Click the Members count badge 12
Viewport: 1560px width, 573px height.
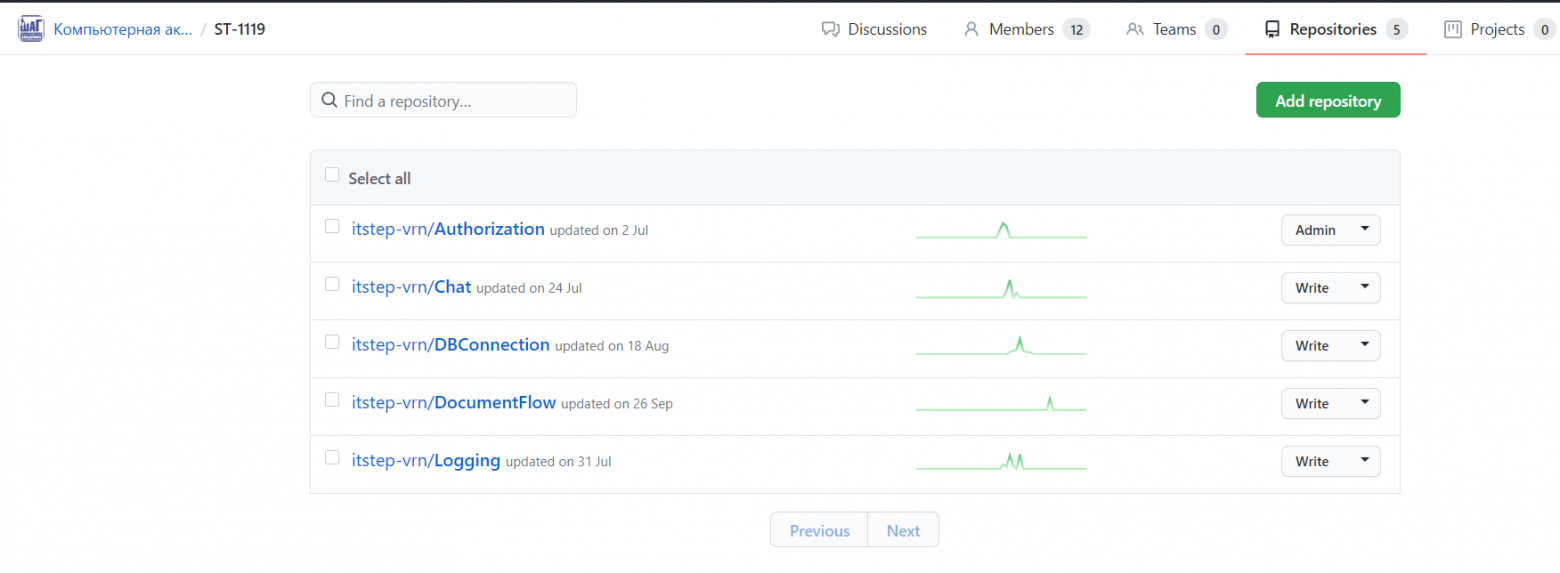click(1076, 30)
